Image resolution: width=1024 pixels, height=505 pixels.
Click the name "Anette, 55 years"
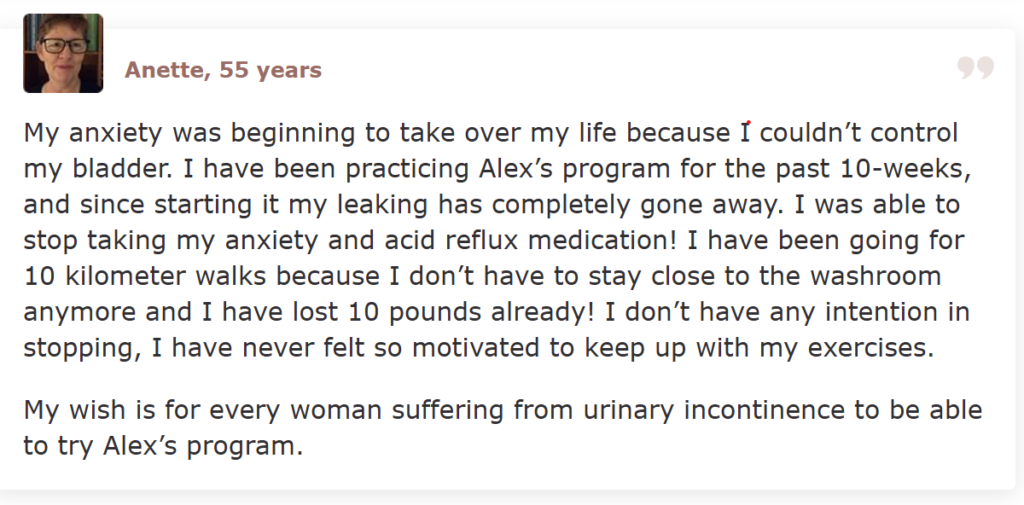tap(223, 70)
